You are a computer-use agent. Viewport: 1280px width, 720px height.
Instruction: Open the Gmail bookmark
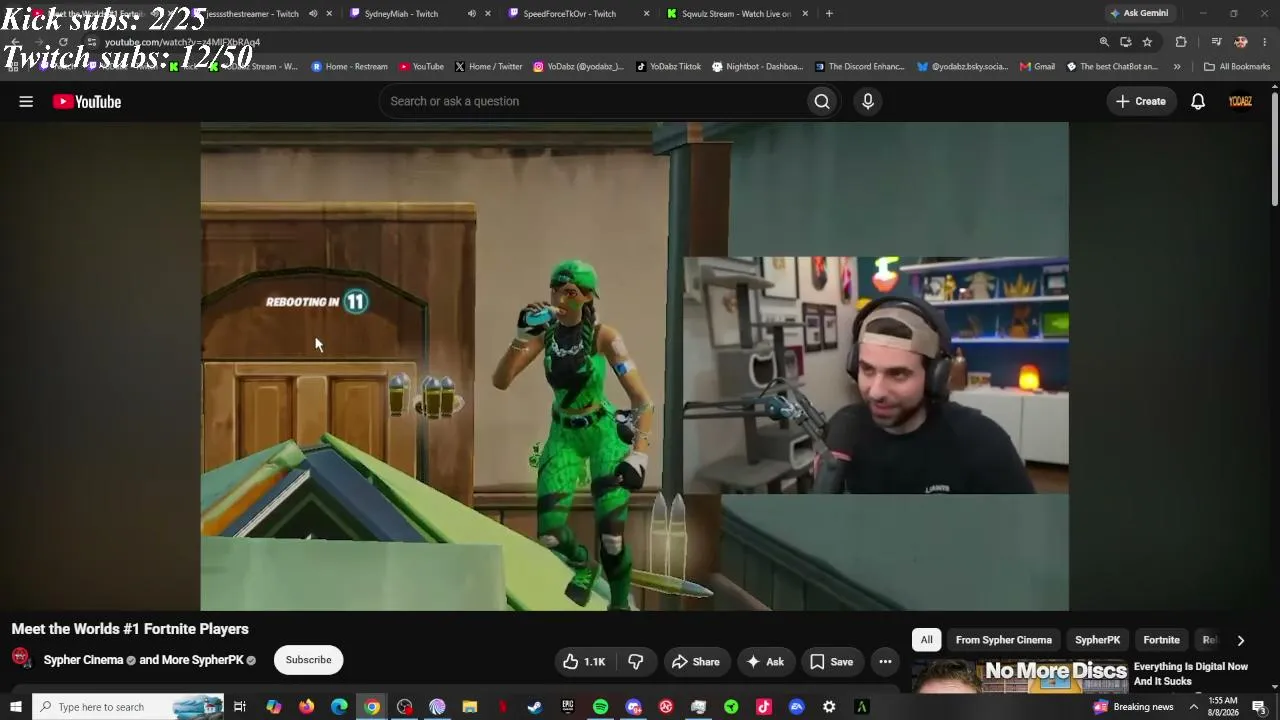[1038, 67]
